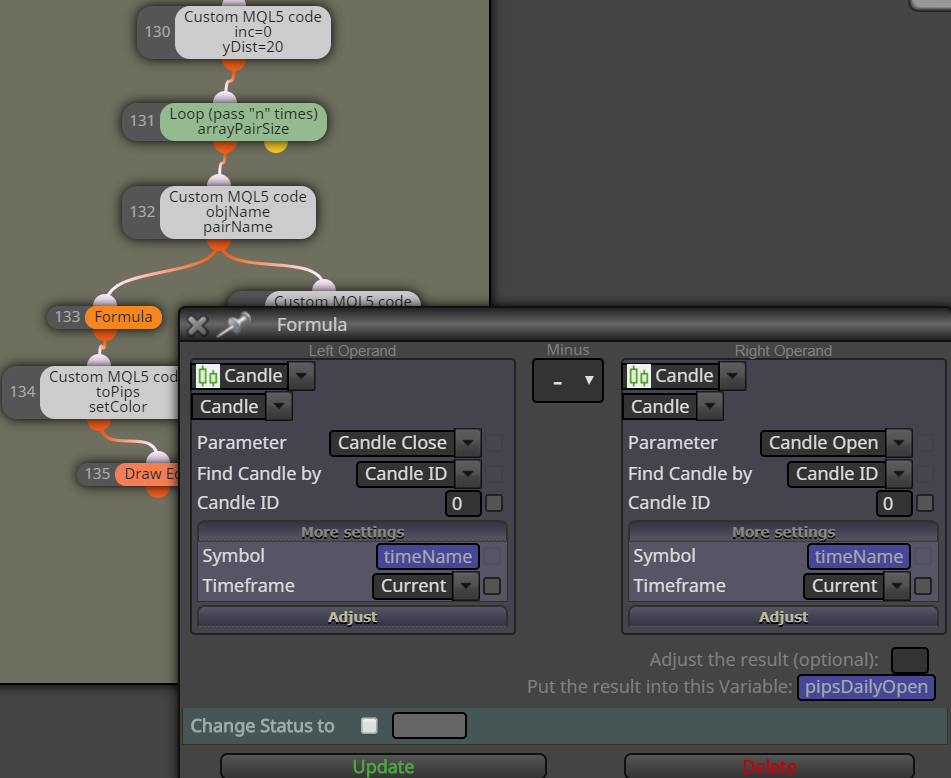Open Candle Open parameter dropdown

(x=899, y=443)
